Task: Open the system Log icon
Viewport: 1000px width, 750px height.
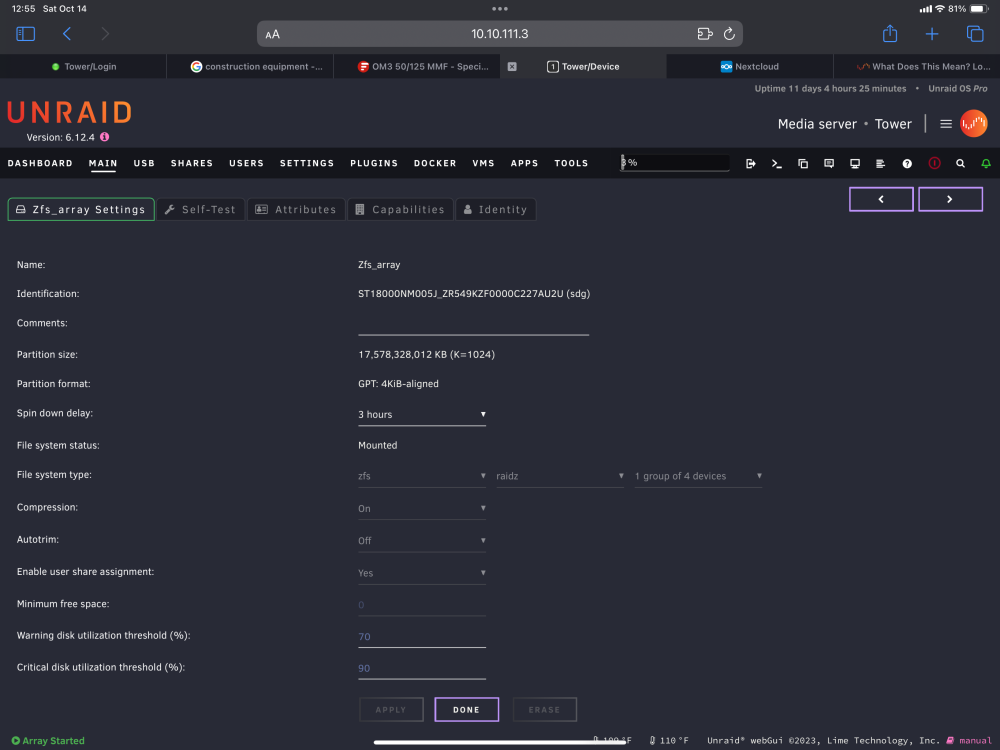Action: pos(881,164)
